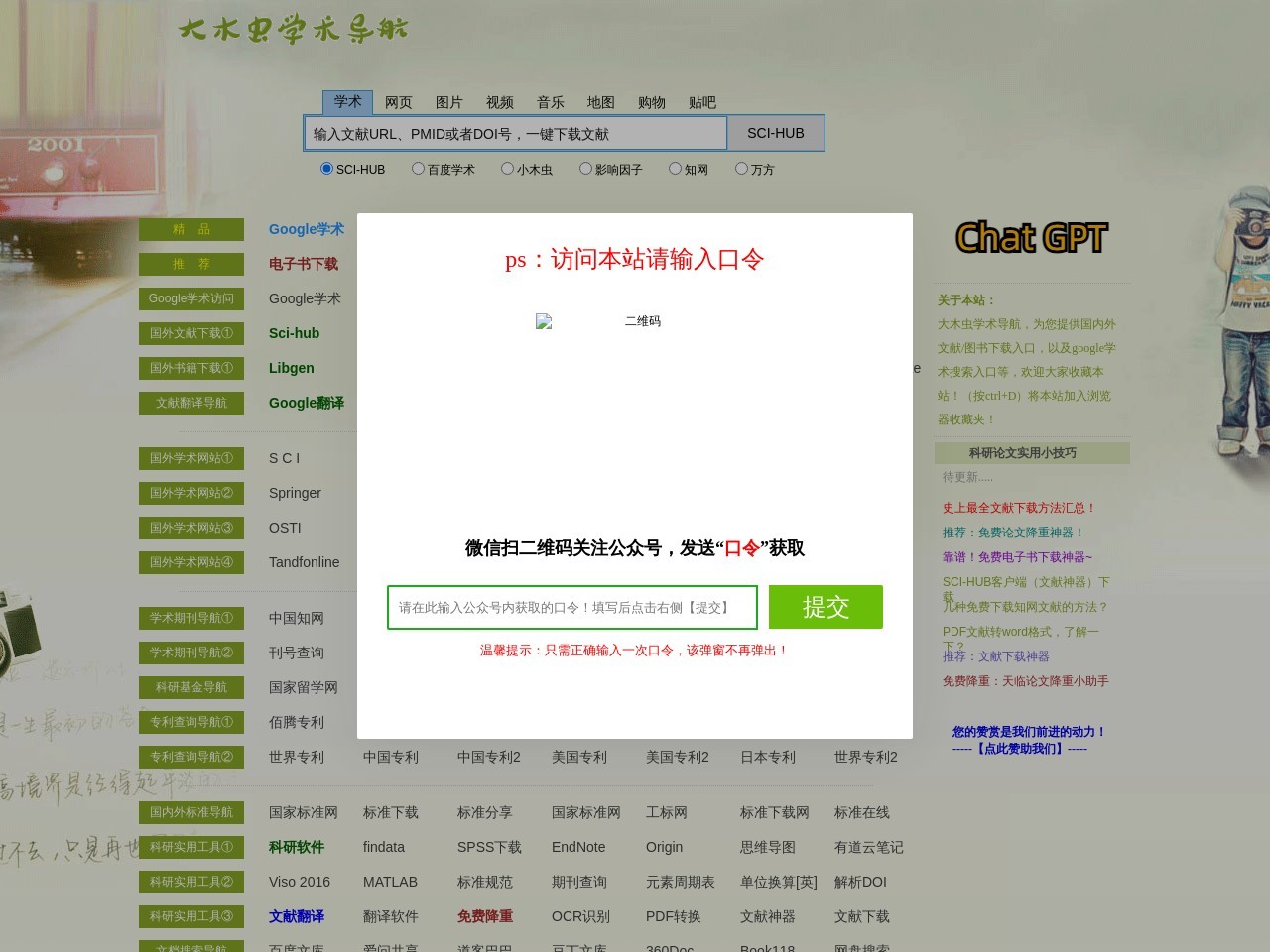Open 史上最全文献下载方法汇总 article link
Image resolution: width=1270 pixels, height=952 pixels.
(x=1019, y=508)
